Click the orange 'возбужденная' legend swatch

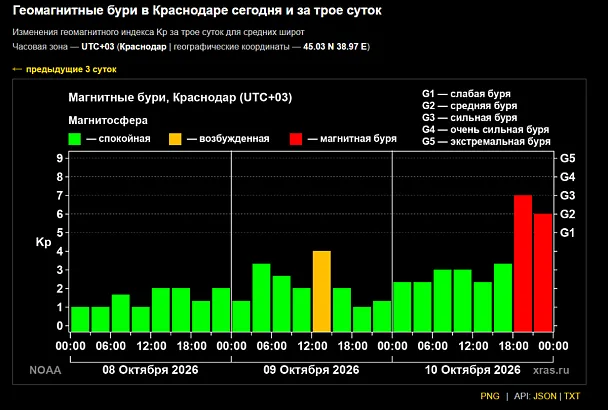[175, 139]
